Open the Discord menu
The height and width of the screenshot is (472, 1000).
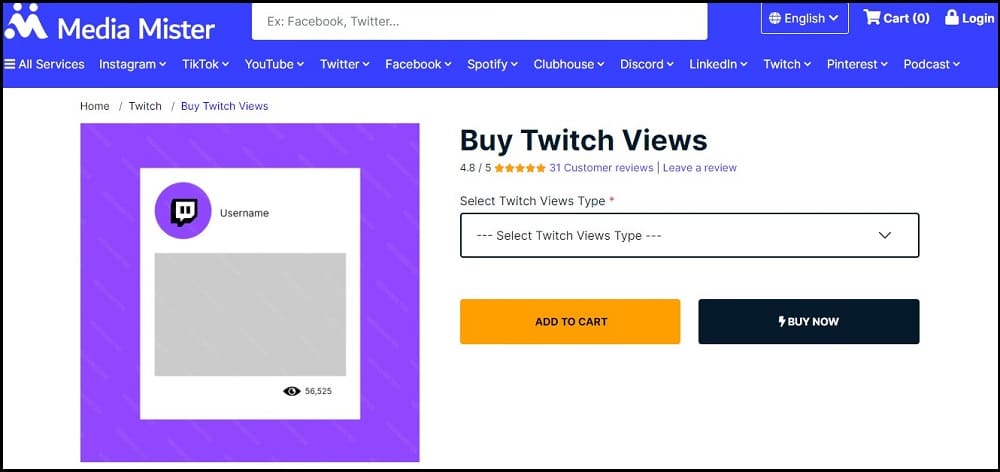pos(647,64)
